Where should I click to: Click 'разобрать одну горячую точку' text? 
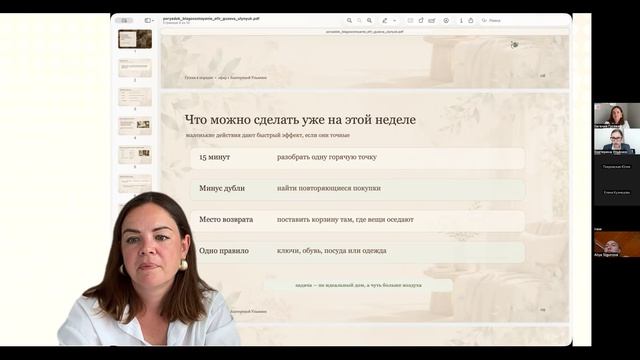pos(327,157)
